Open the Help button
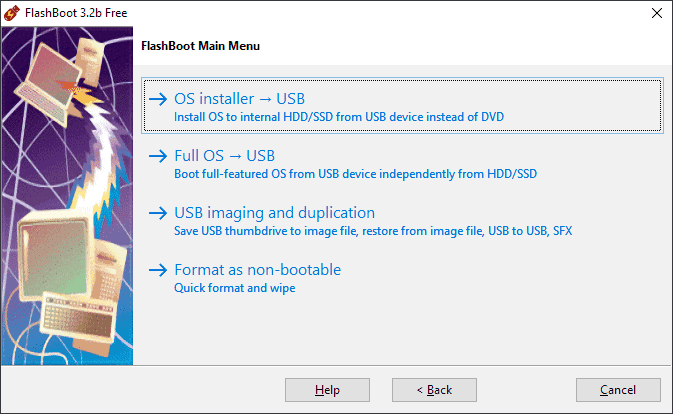The height and width of the screenshot is (414, 673). (327, 390)
